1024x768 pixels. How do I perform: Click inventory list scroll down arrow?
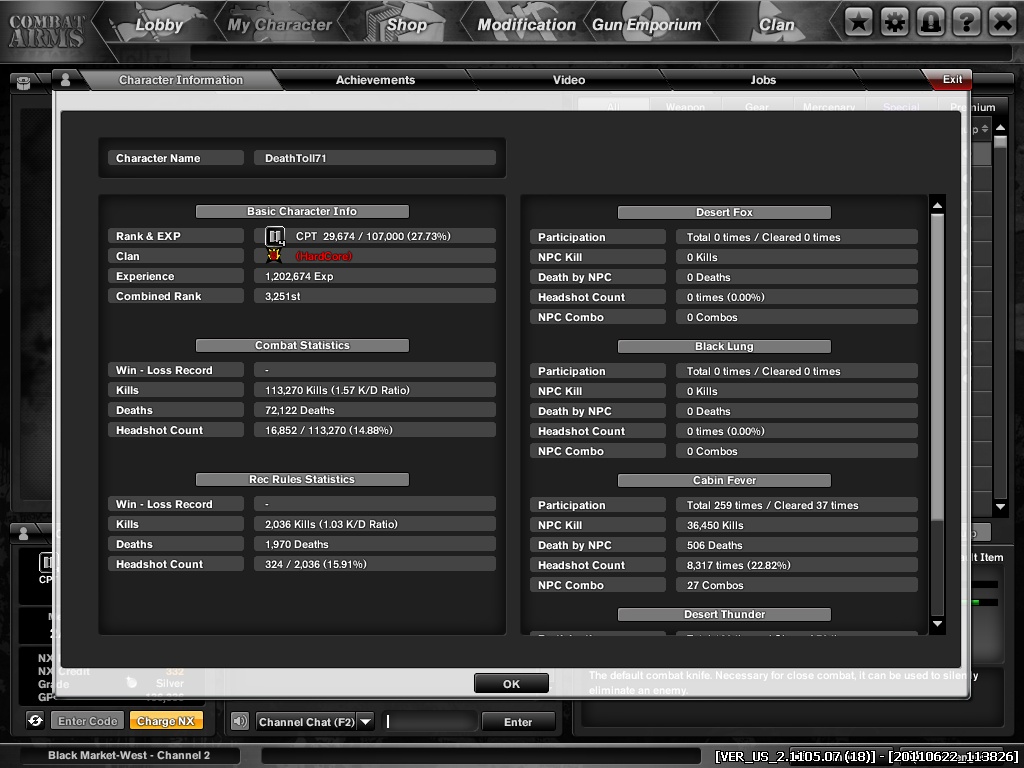point(1000,506)
